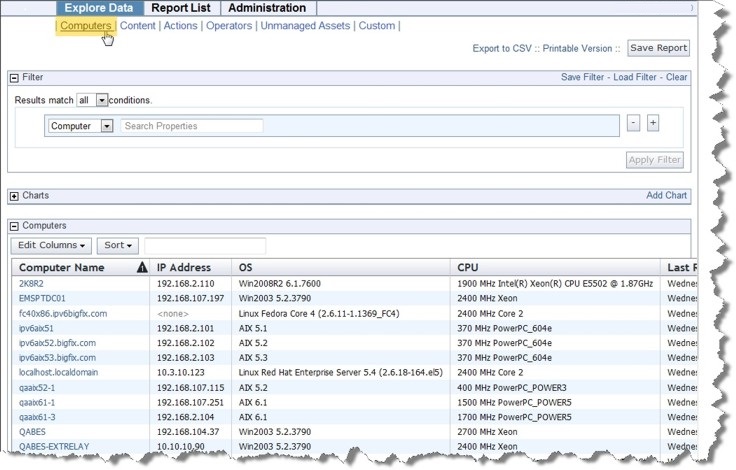Open the Edit Columns dropdown
Viewport: 736px width, 470px height.
[51, 245]
